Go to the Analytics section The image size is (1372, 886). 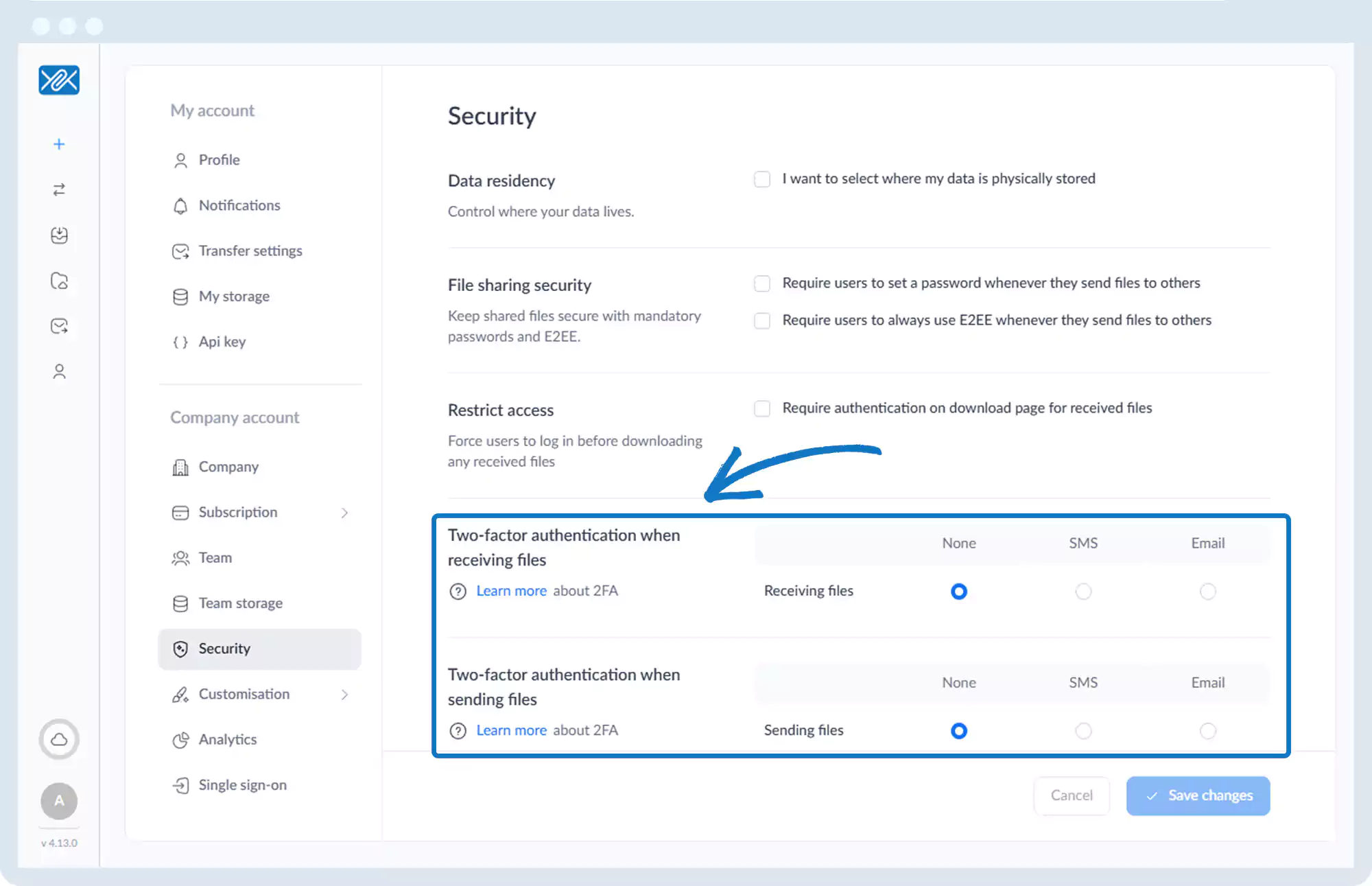pos(227,740)
